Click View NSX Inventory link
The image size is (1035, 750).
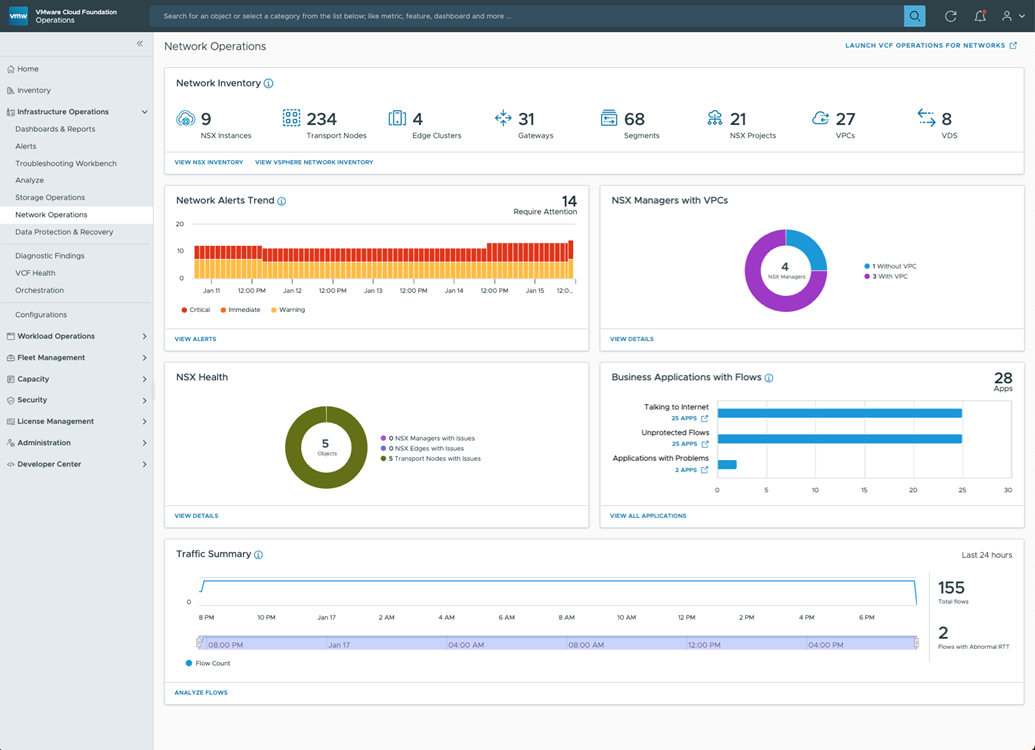point(209,162)
